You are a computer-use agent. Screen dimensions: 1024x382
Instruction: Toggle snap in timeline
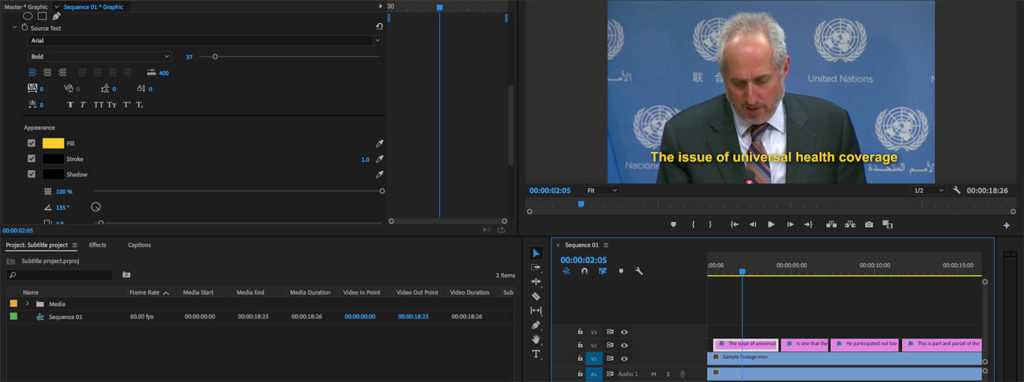(x=584, y=271)
